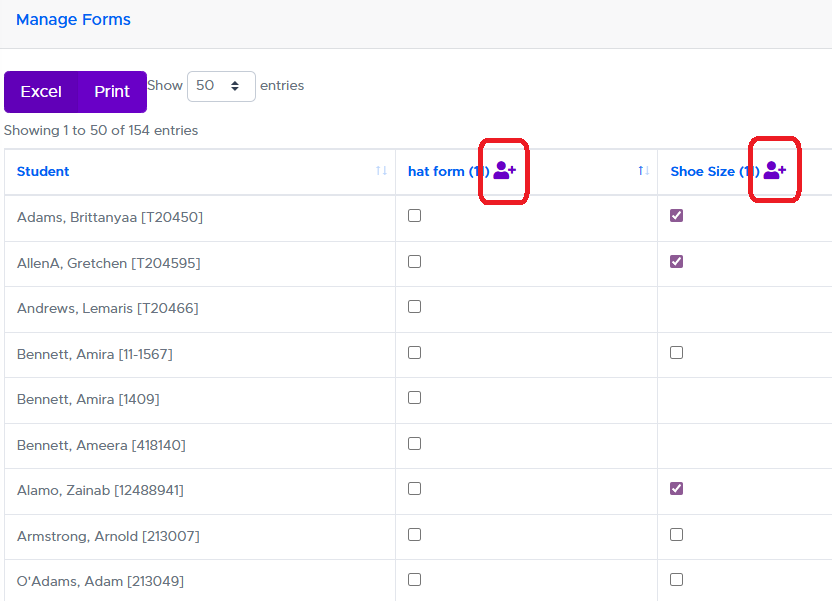Export table with Excel button

[41, 92]
